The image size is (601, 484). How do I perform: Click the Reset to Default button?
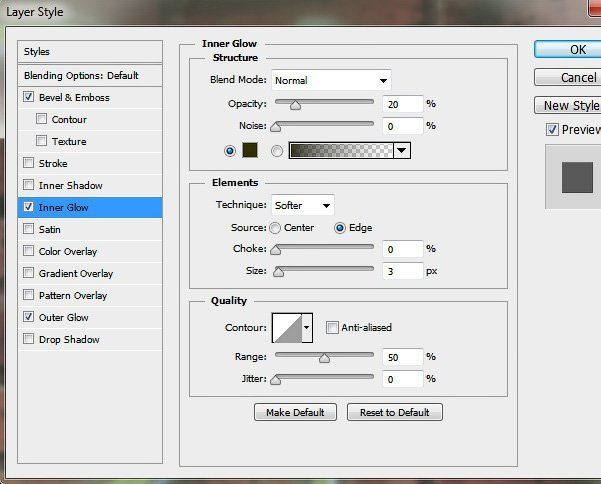coord(395,412)
